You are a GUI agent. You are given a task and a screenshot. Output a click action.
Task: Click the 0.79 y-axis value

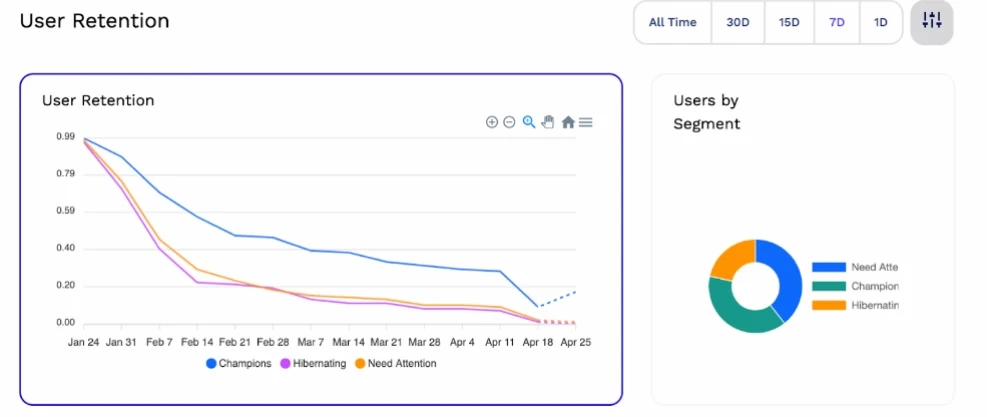point(65,174)
